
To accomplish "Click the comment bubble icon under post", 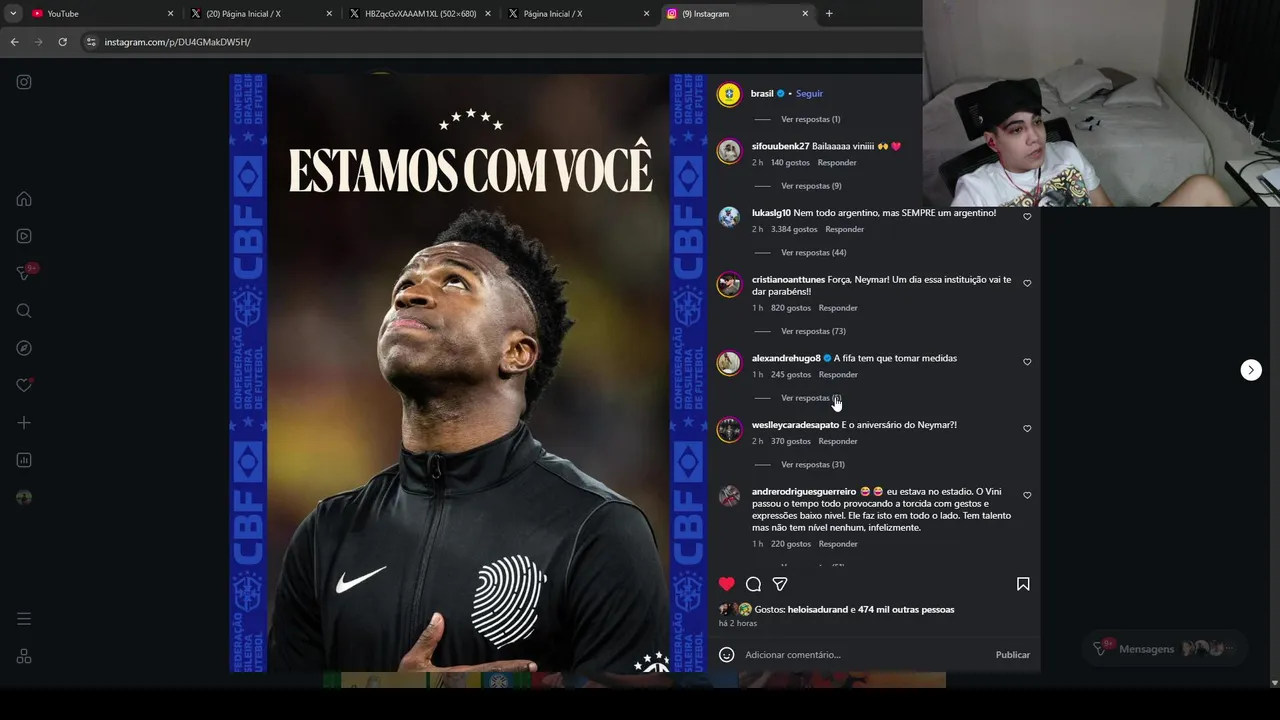I will pos(754,584).
